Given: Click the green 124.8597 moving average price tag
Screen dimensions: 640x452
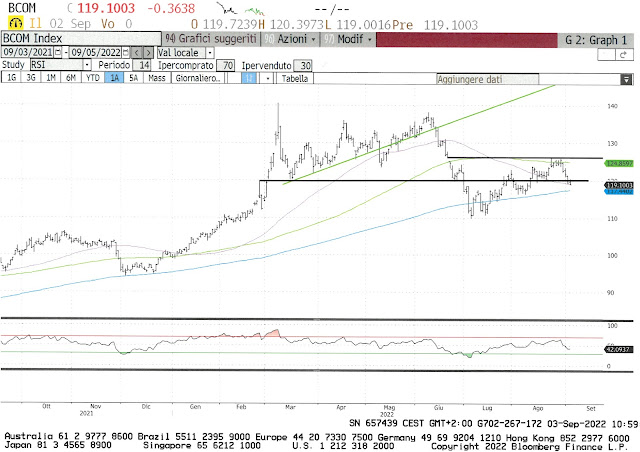Looking at the screenshot, I should (619, 163).
